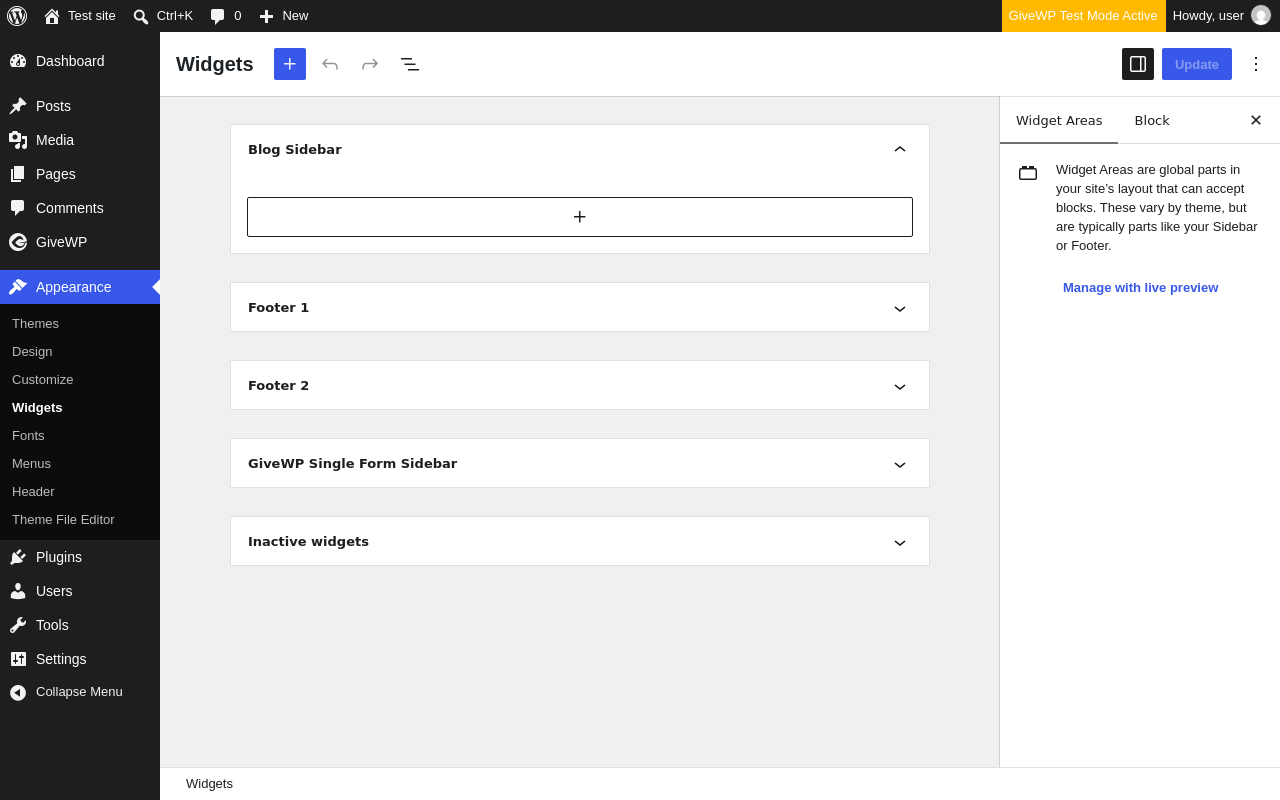The height and width of the screenshot is (800, 1280).
Task: Open the GiveWP menu
Action: (80, 242)
